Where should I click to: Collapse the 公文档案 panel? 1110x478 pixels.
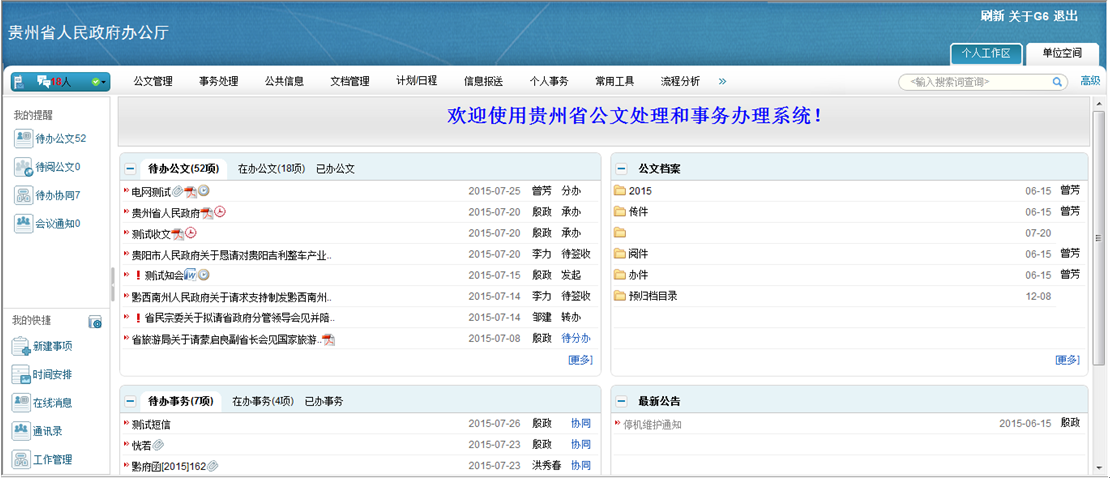[621, 169]
